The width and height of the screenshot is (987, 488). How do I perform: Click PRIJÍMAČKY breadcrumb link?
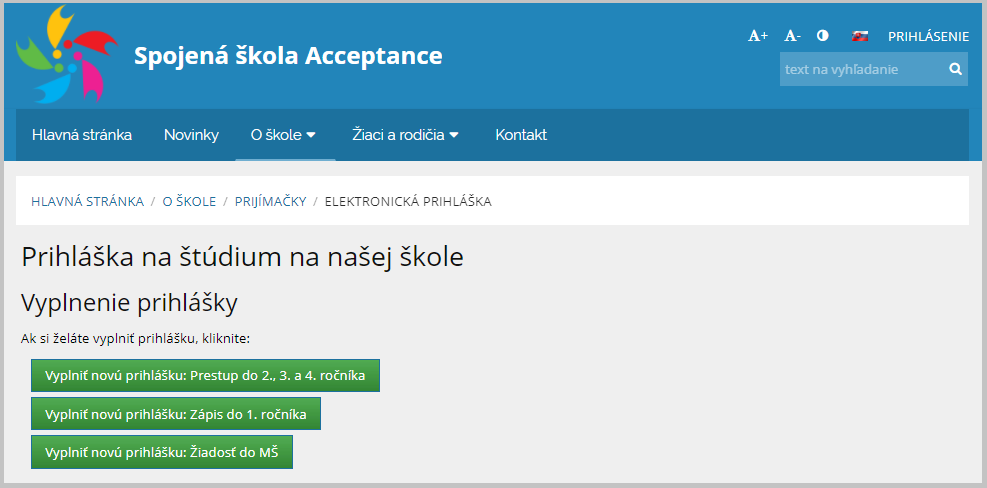coord(271,201)
